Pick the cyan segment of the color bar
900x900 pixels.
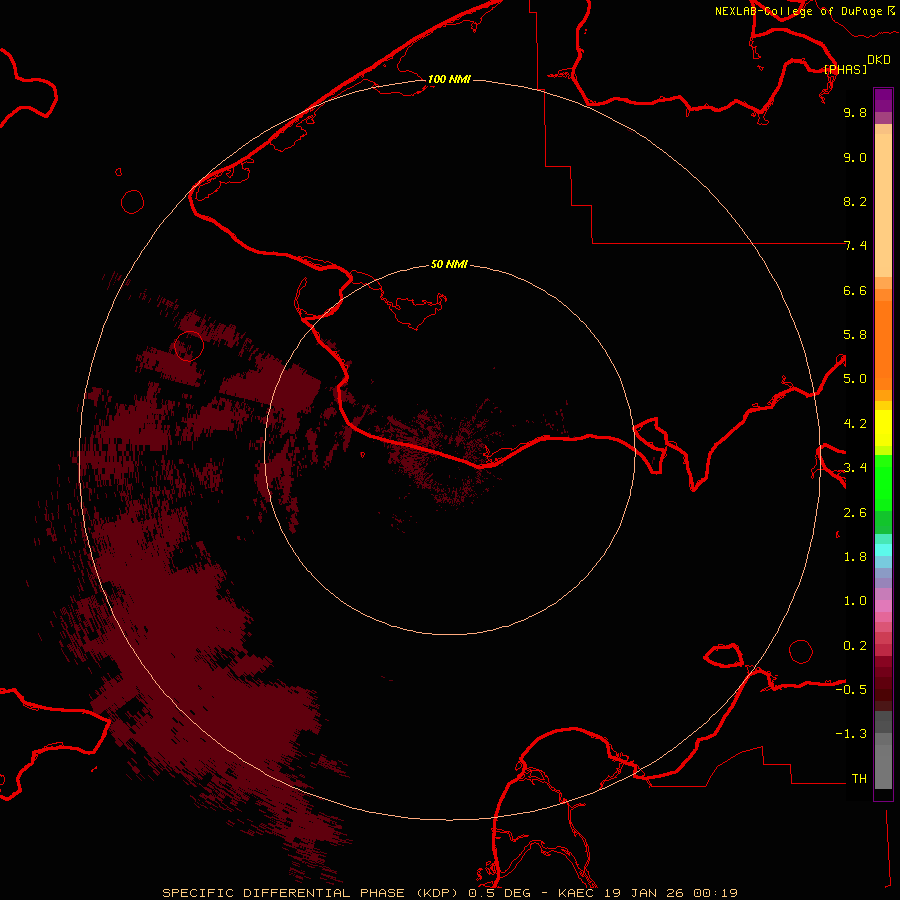pos(883,550)
